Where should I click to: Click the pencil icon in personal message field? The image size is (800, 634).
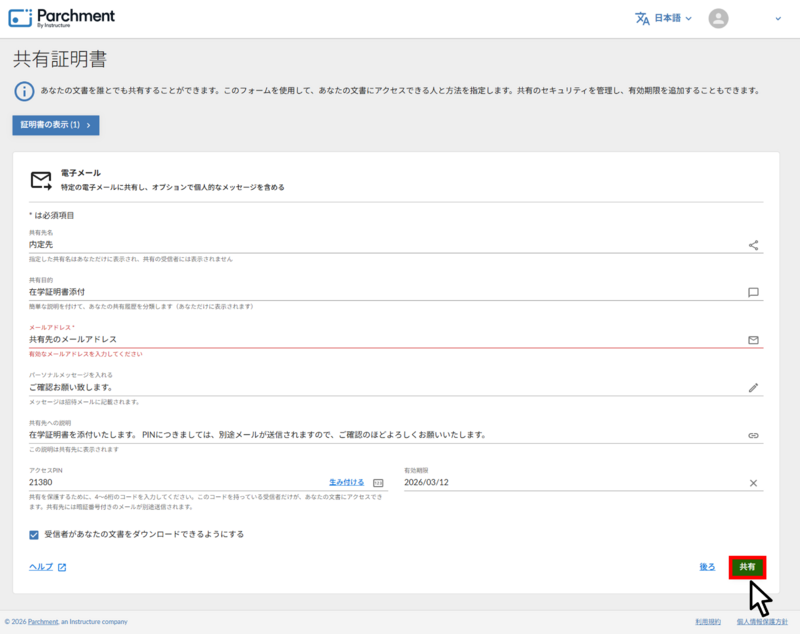754,387
